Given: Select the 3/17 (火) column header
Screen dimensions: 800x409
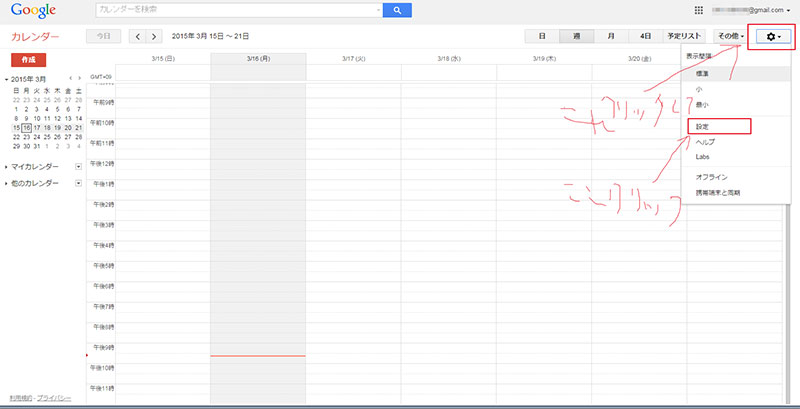Looking at the screenshot, I should 354,59.
